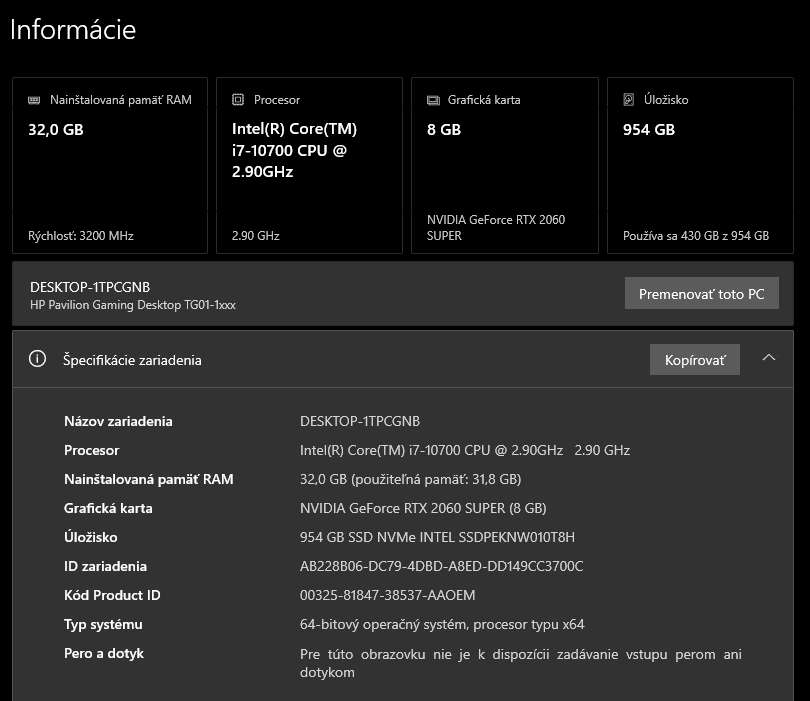
Task: Click the info circle next to Špecifikácie zariadenia
Action: (37, 358)
